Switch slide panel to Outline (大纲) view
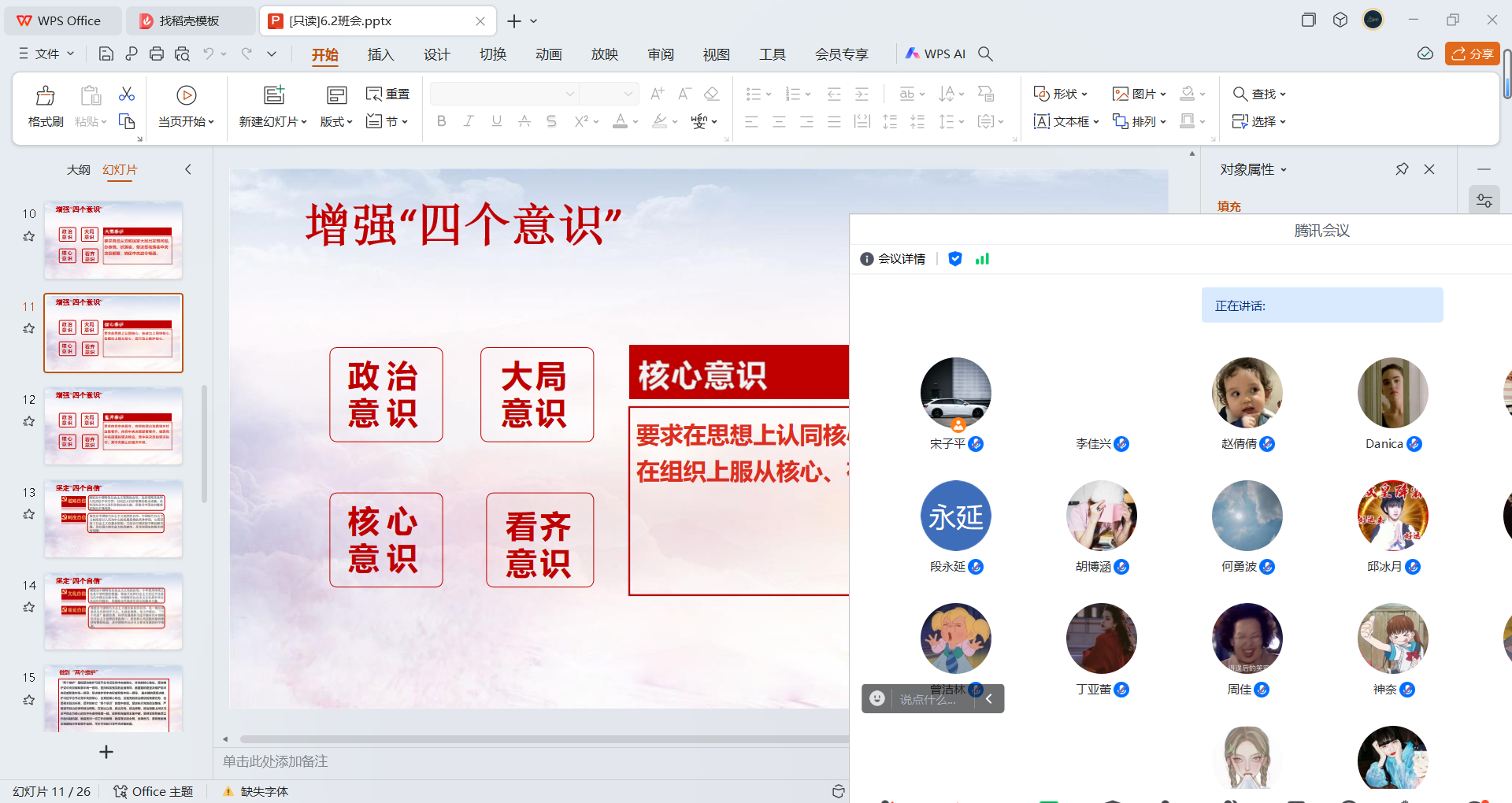Viewport: 1512px width, 803px height. [78, 169]
